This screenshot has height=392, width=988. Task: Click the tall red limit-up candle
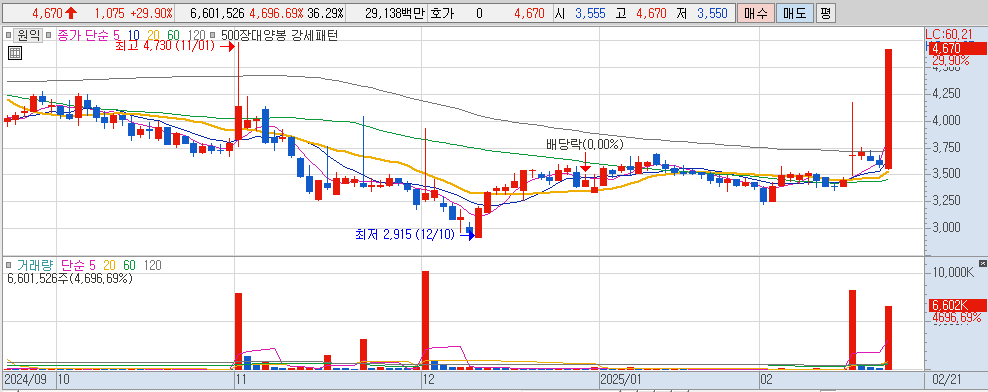pos(888,109)
